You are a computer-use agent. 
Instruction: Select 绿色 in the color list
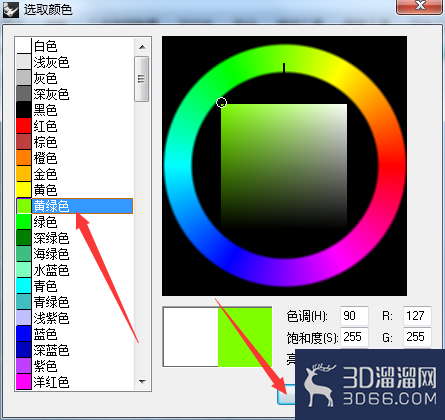(75, 222)
